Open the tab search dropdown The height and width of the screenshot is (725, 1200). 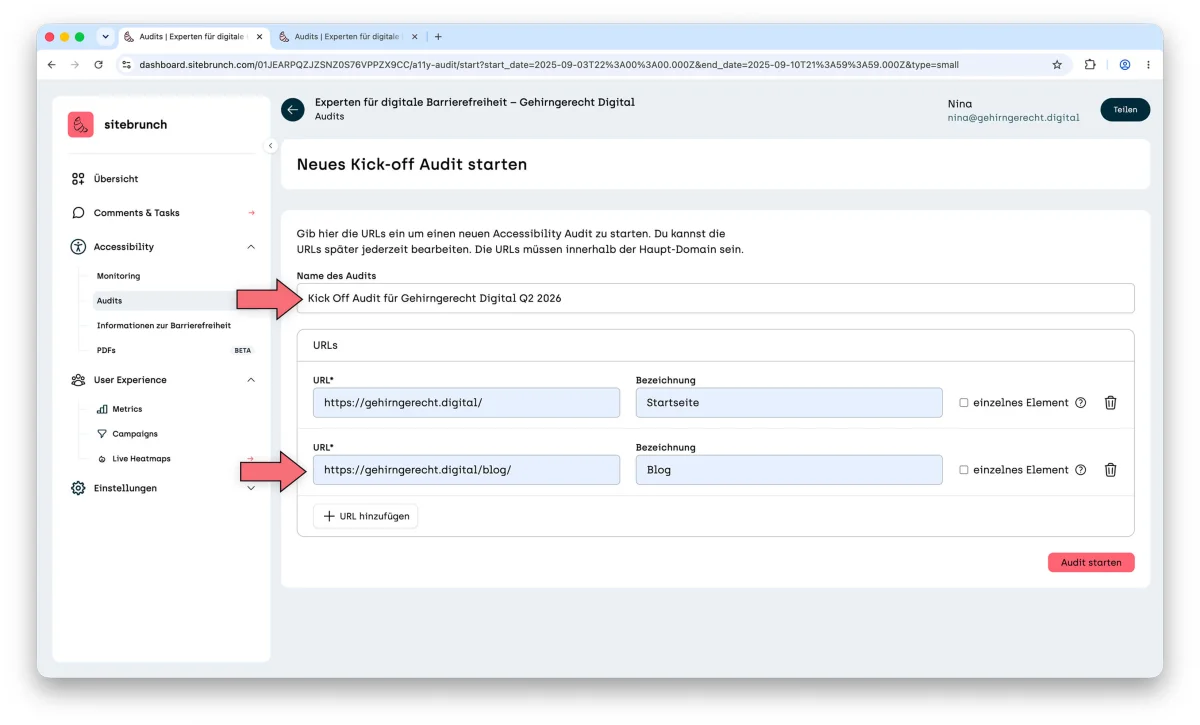[x=105, y=37]
